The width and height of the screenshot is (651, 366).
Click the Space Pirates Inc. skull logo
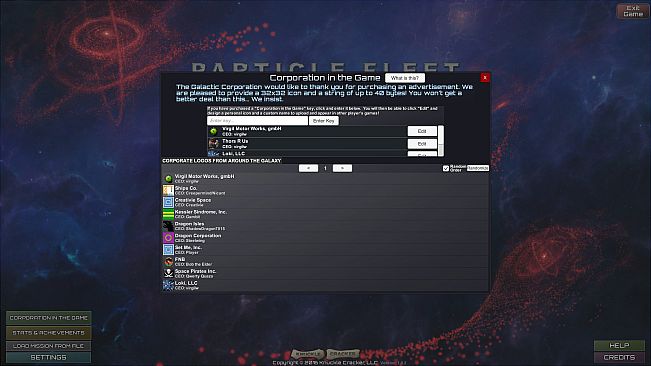(168, 273)
